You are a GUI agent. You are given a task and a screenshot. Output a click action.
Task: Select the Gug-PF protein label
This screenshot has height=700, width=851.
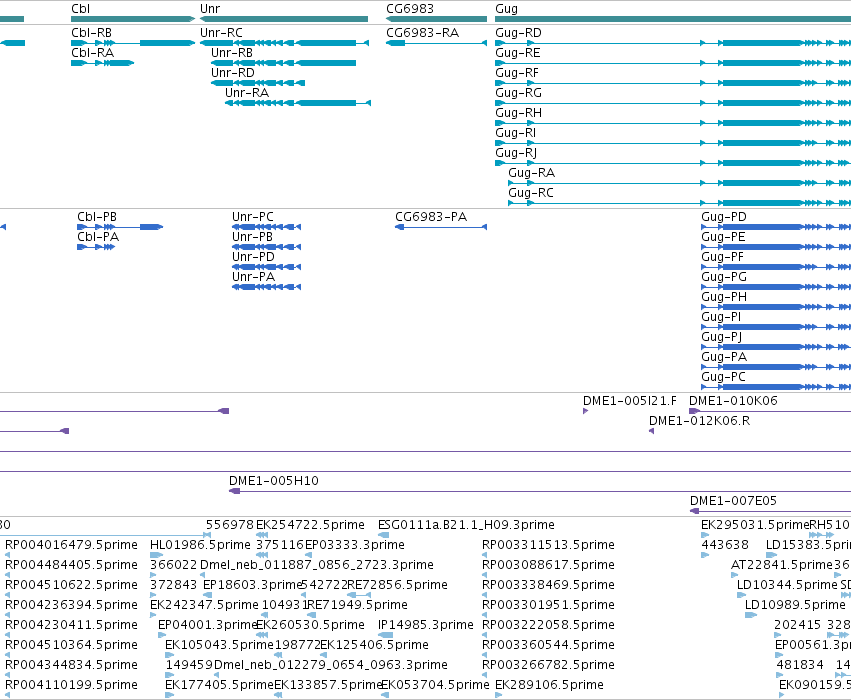click(722, 258)
